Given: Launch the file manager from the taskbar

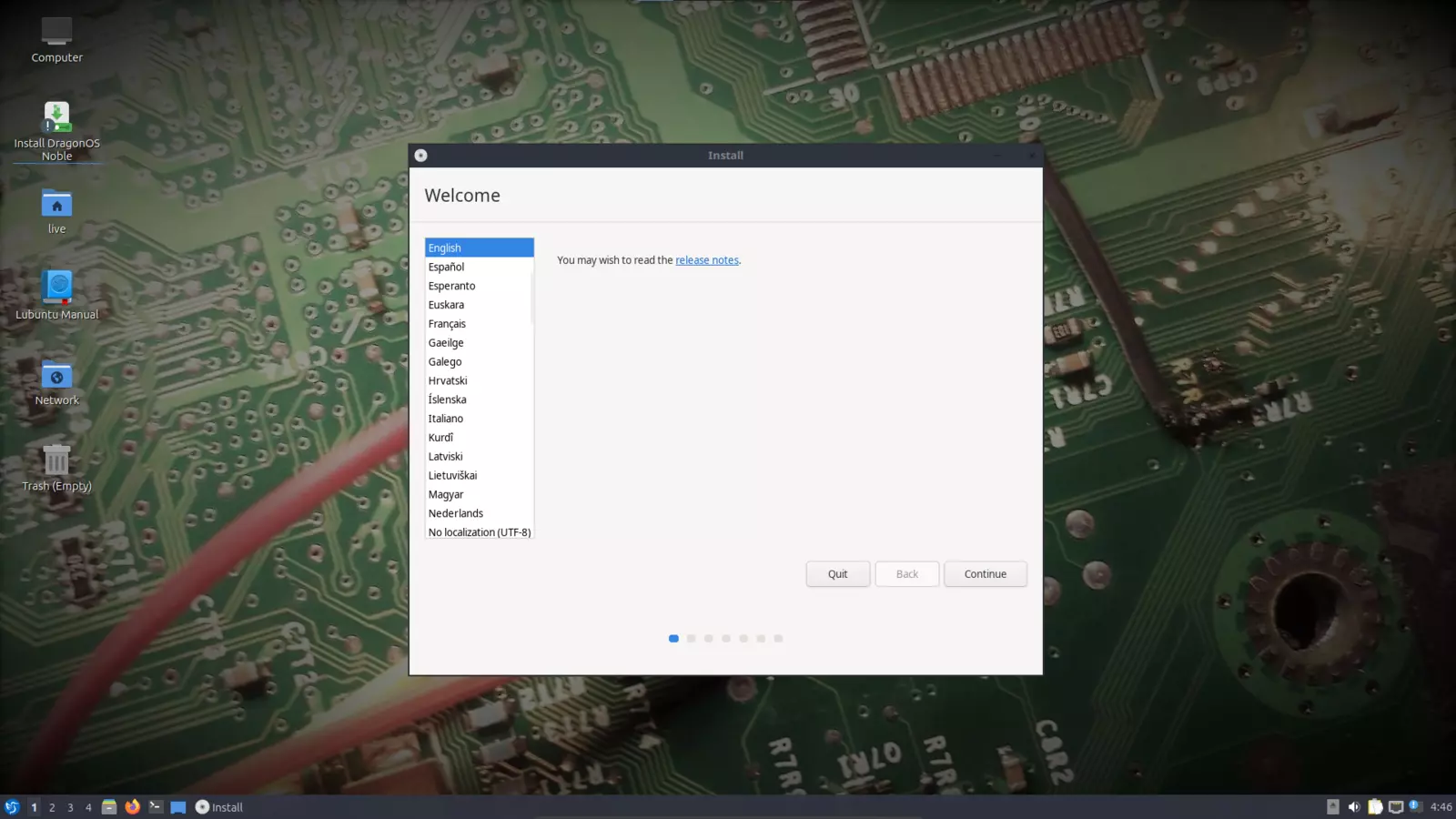Looking at the screenshot, I should [x=109, y=807].
